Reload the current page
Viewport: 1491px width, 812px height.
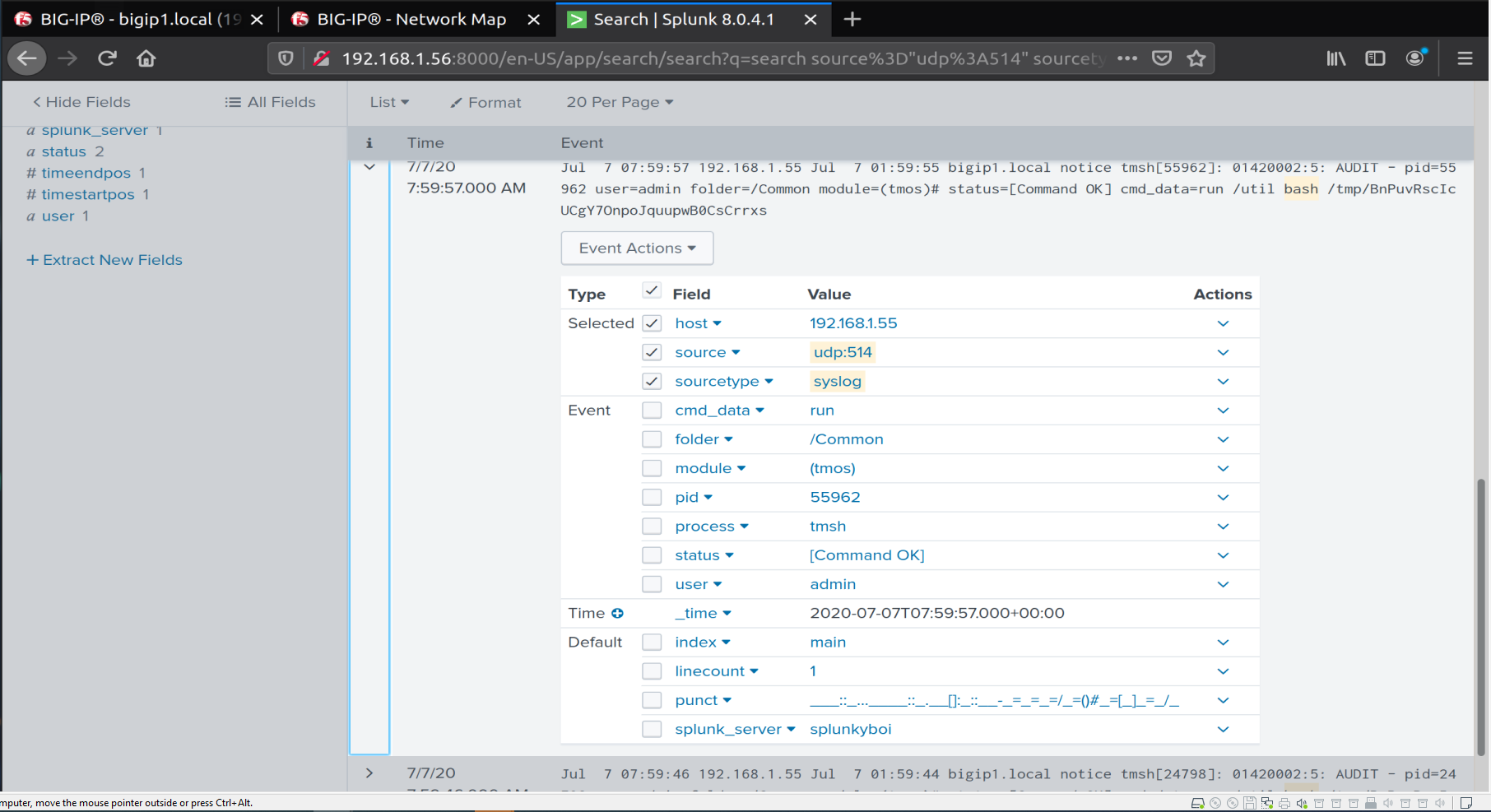click(107, 58)
